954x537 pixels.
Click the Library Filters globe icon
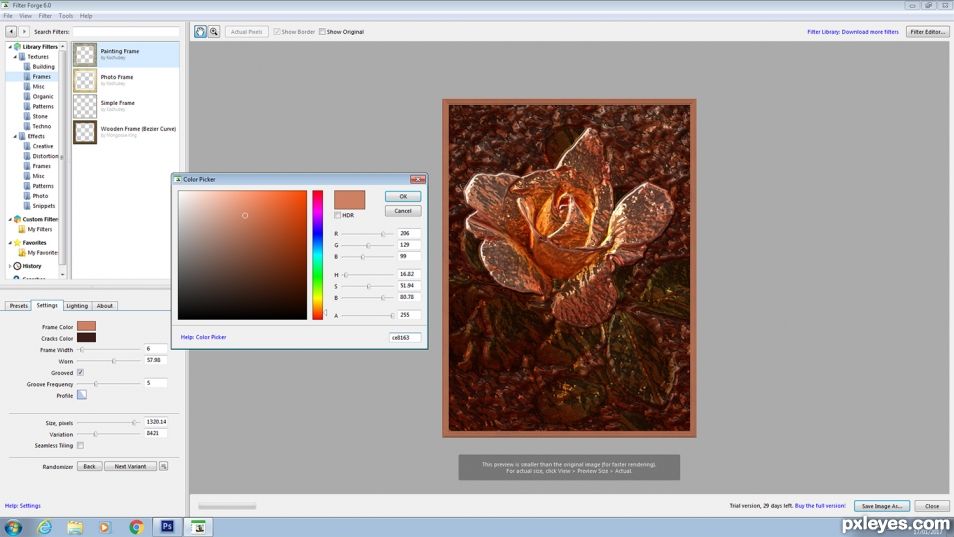17,46
